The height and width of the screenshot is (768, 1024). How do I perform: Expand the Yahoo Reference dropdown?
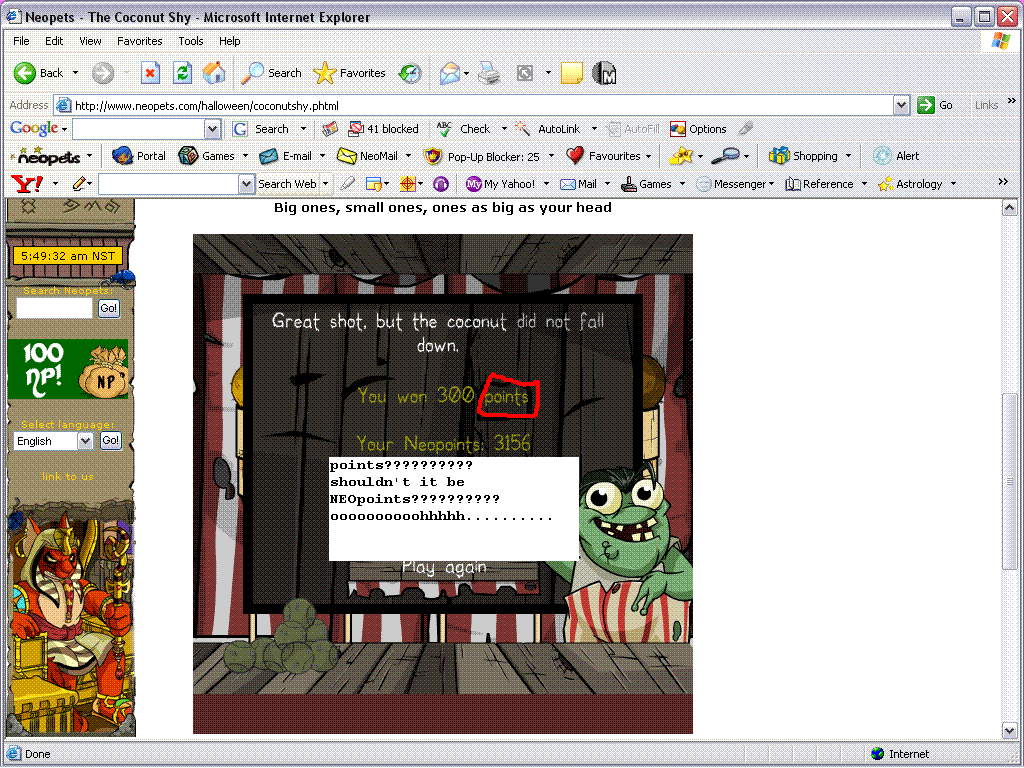[864, 184]
